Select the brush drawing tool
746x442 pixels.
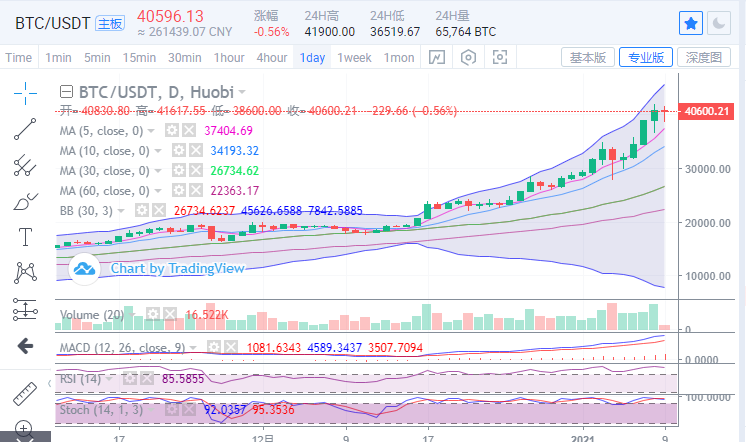pyautogui.click(x=25, y=201)
